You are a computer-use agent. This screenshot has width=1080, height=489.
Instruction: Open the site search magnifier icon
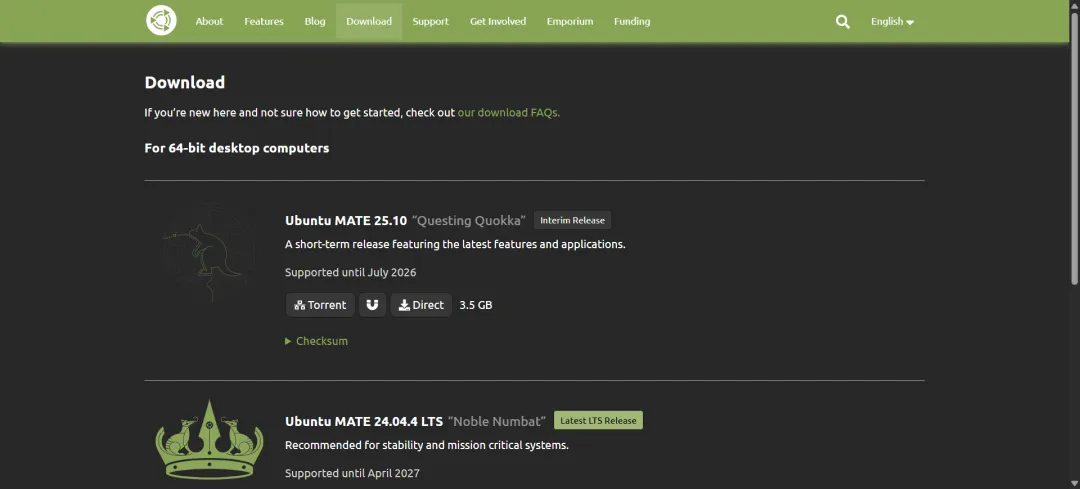coord(842,21)
